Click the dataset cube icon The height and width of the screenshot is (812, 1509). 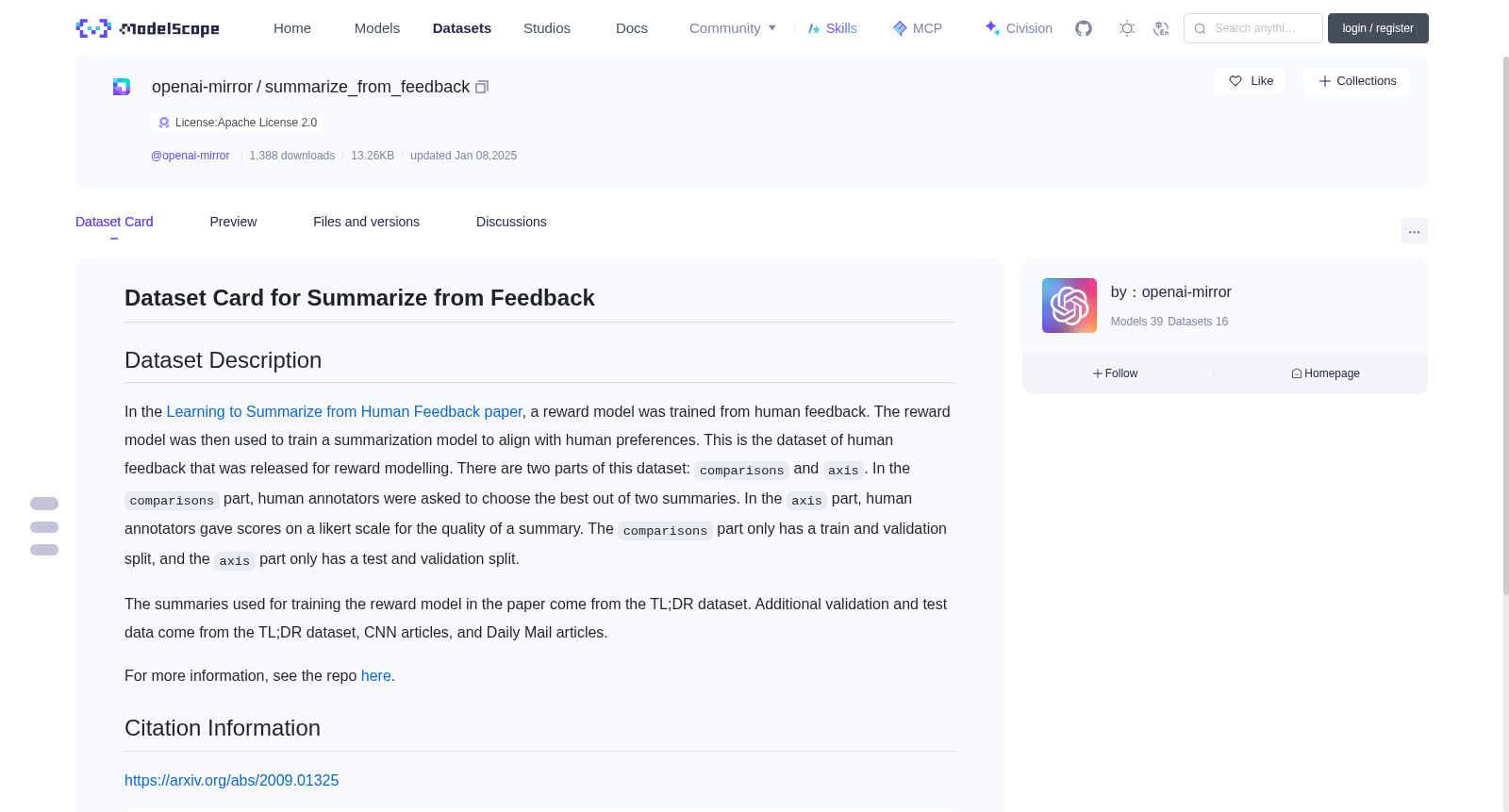tap(122, 87)
